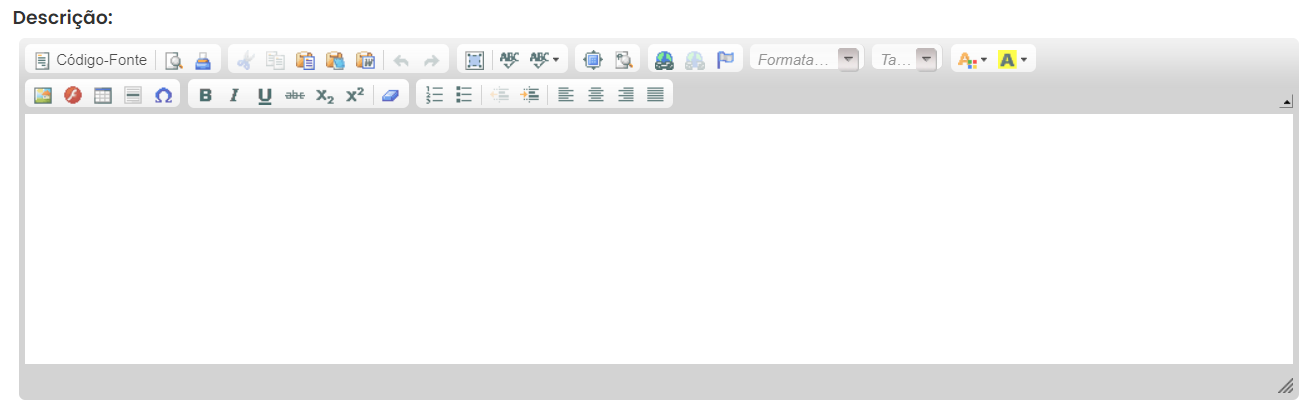Click the cut scissors icon

click(246, 60)
